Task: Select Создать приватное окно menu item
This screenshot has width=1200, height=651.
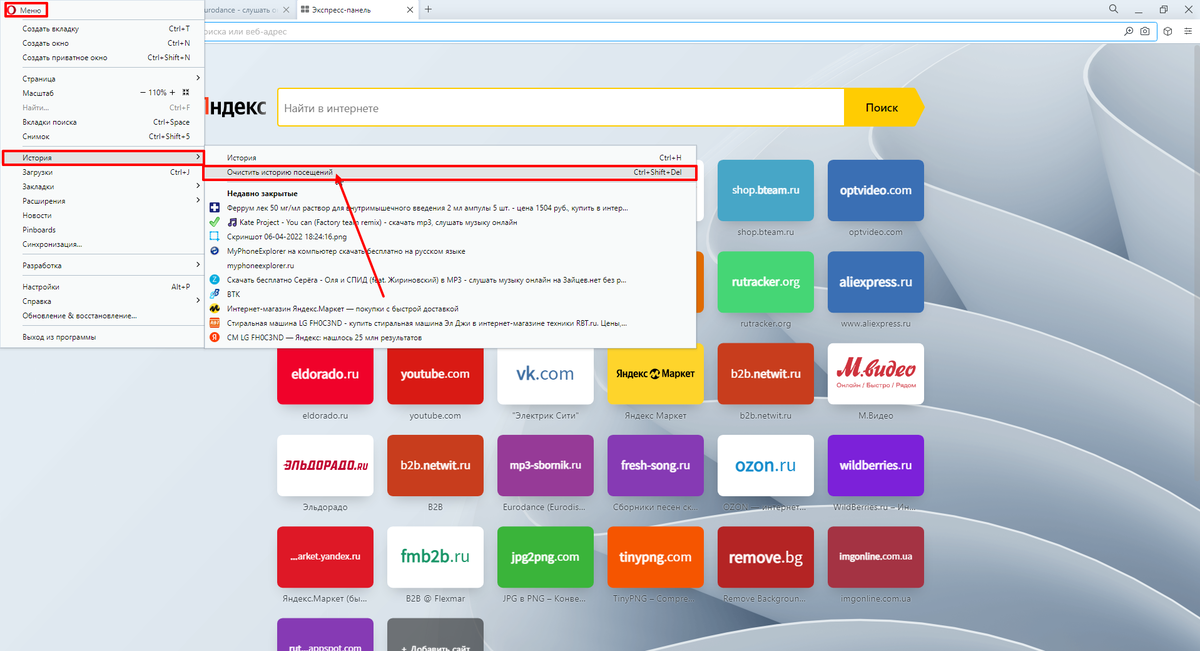Action: coord(102,57)
